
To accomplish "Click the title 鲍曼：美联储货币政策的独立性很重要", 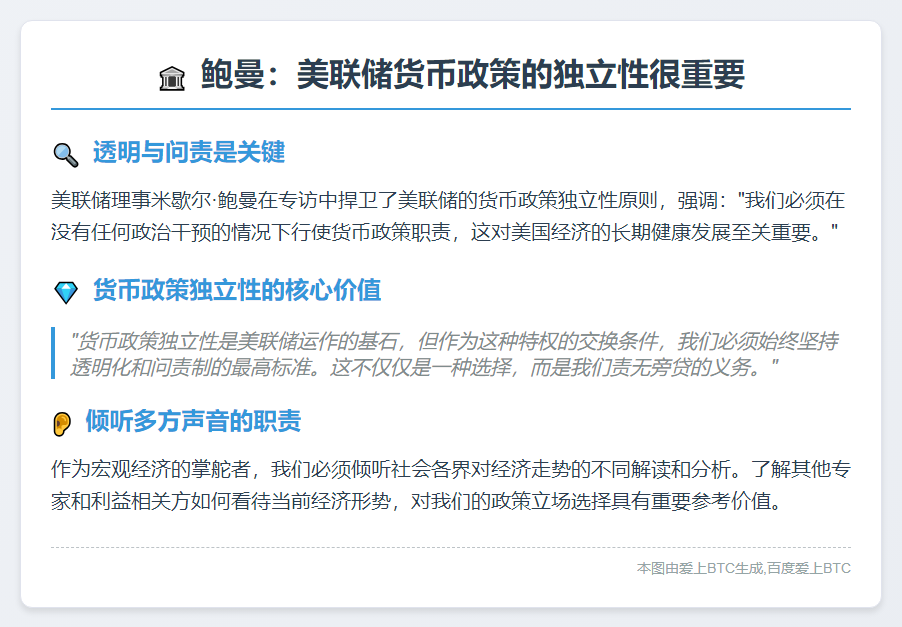I will click(470, 73).
